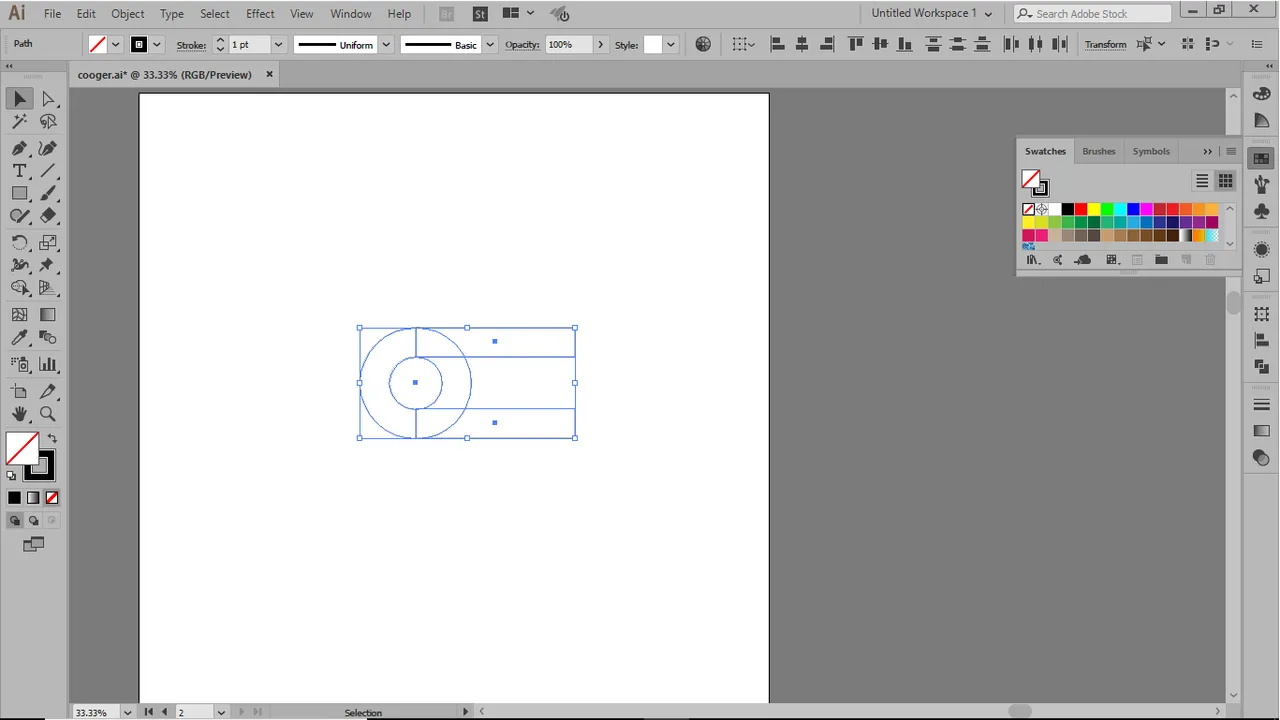Open Basic brush definition dropdown
Screen dimensions: 1280x720
(x=489, y=44)
